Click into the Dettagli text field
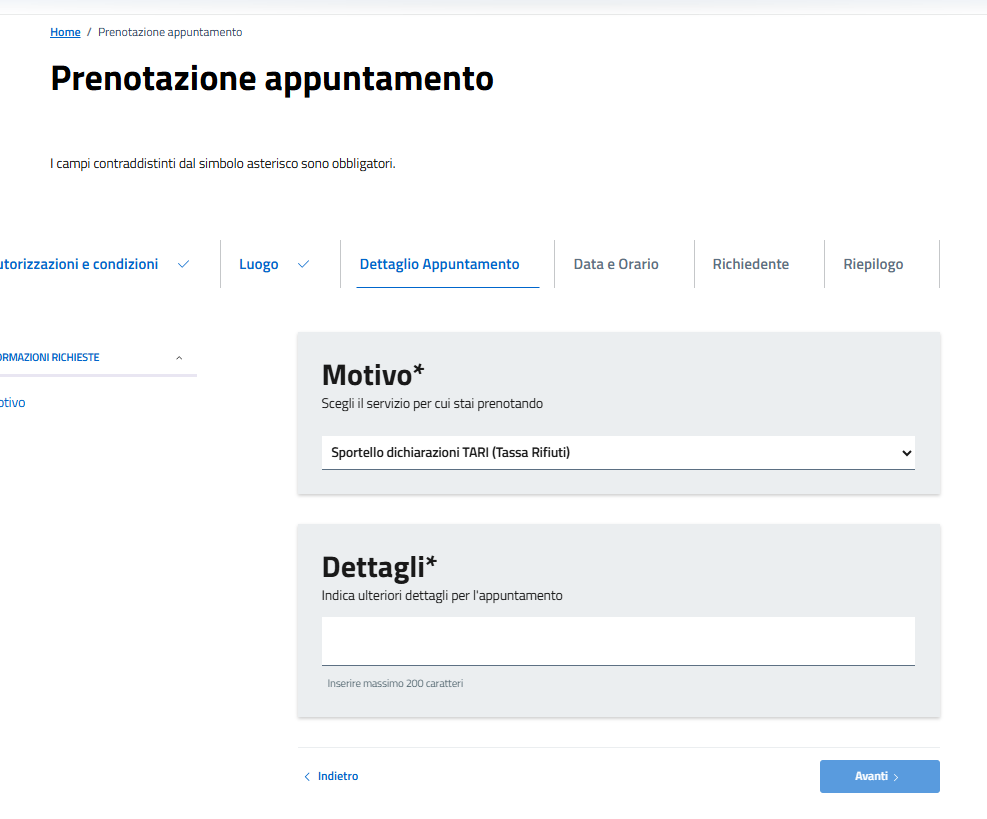 (617, 640)
